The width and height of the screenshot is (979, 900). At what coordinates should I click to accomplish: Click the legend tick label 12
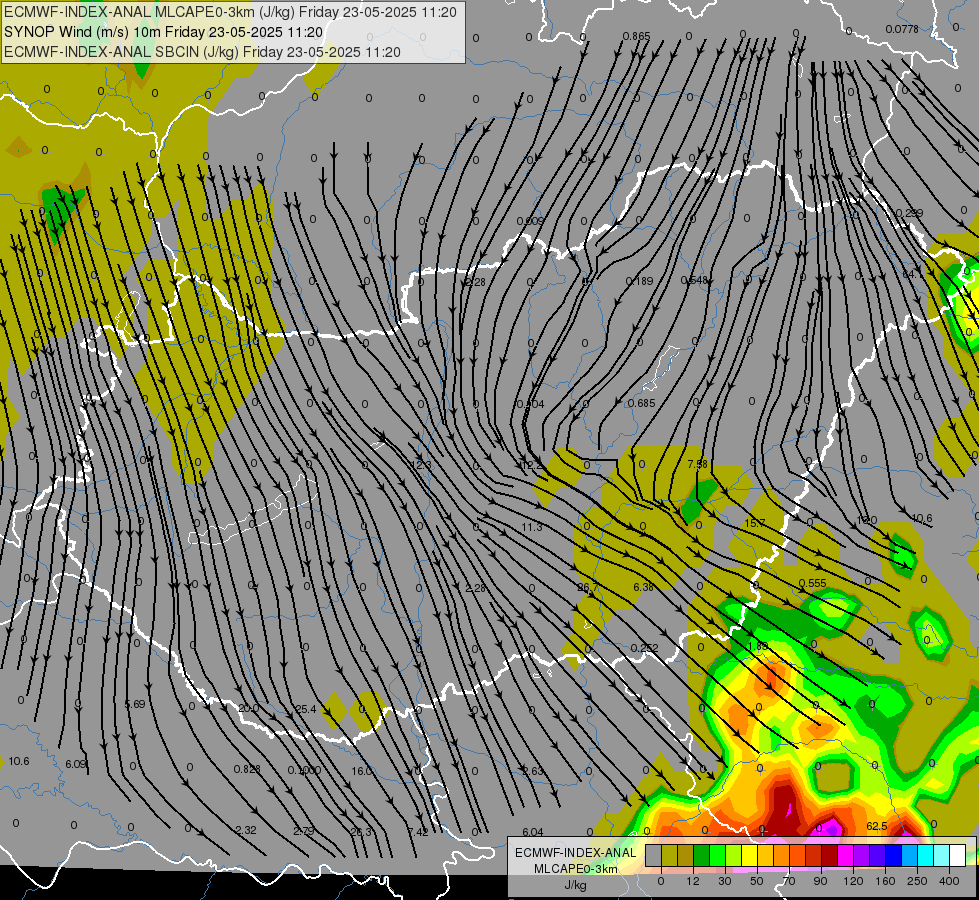pos(693,881)
